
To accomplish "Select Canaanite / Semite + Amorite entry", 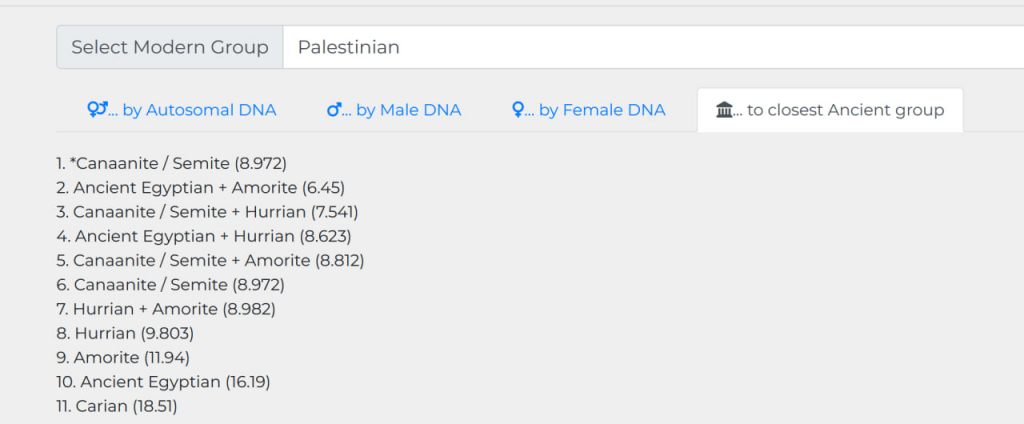I will point(210,261).
